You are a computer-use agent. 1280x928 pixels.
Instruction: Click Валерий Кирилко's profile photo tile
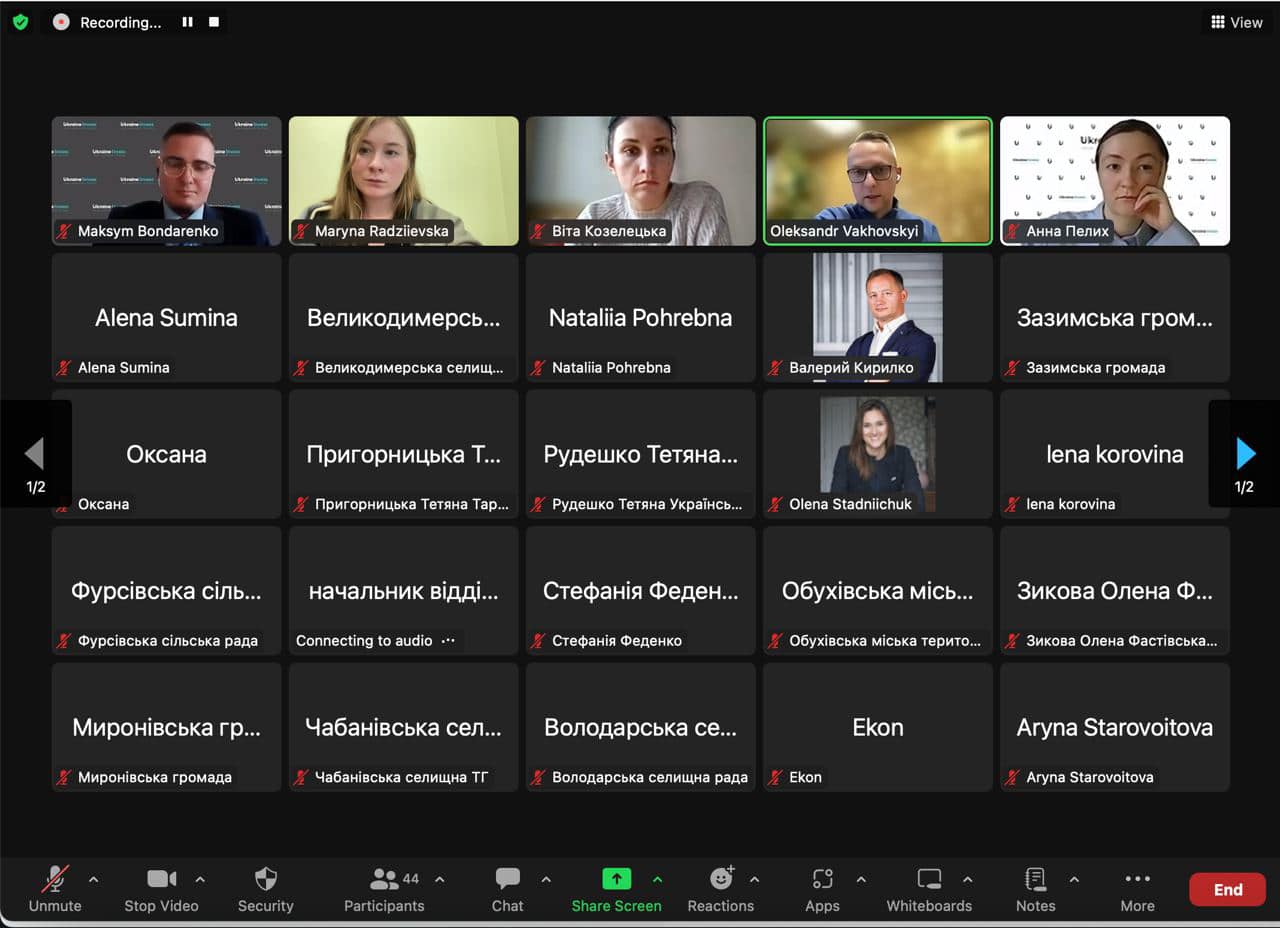(x=878, y=317)
